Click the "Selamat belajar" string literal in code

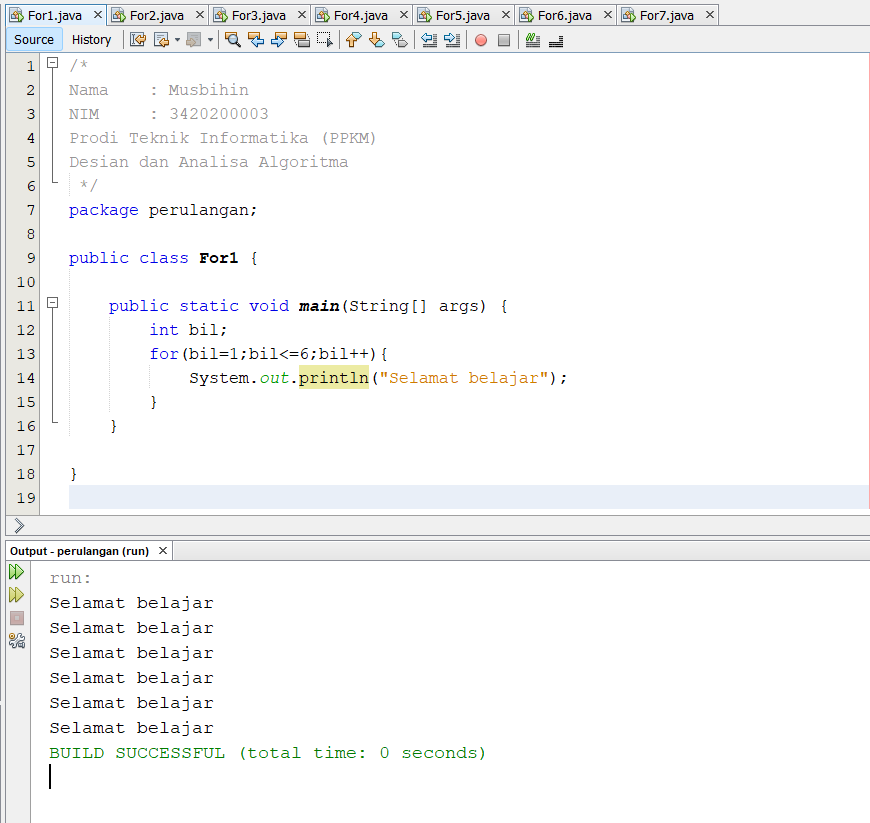click(464, 378)
